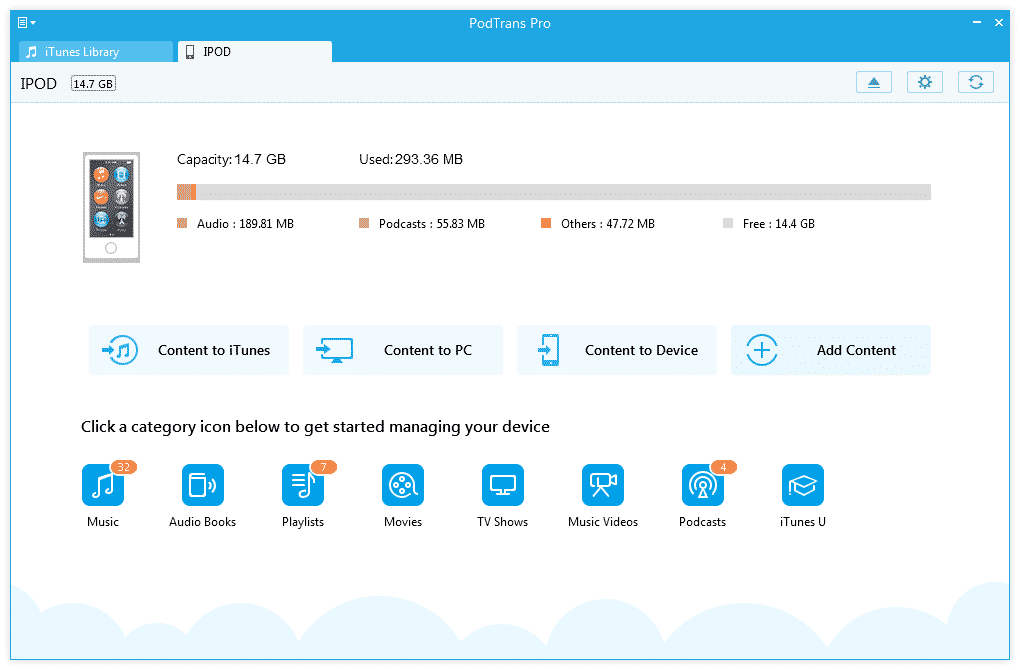
Task: Open the TV Shows category
Action: click(x=502, y=486)
